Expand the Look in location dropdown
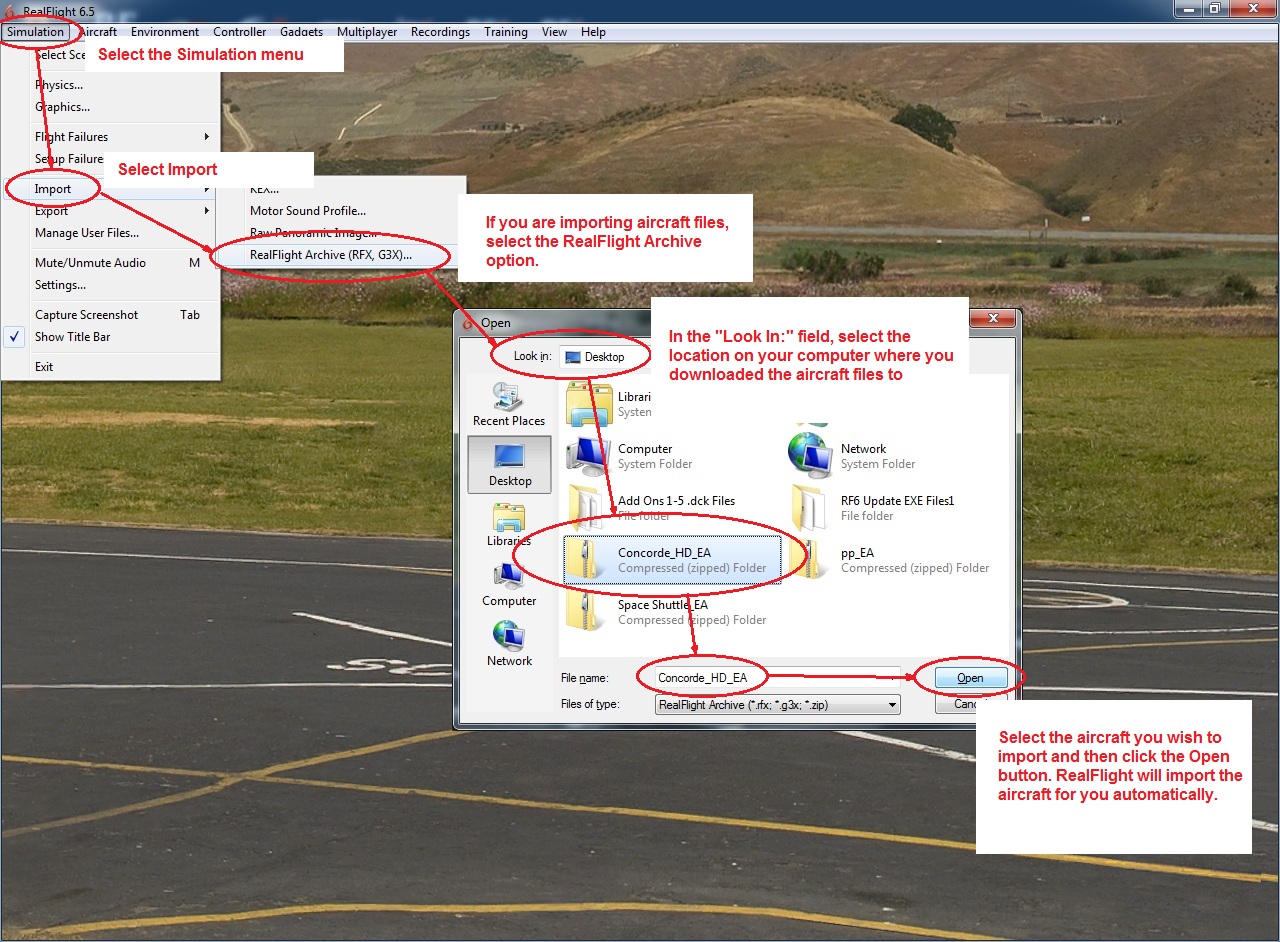Image resolution: width=1280 pixels, height=942 pixels. point(604,357)
